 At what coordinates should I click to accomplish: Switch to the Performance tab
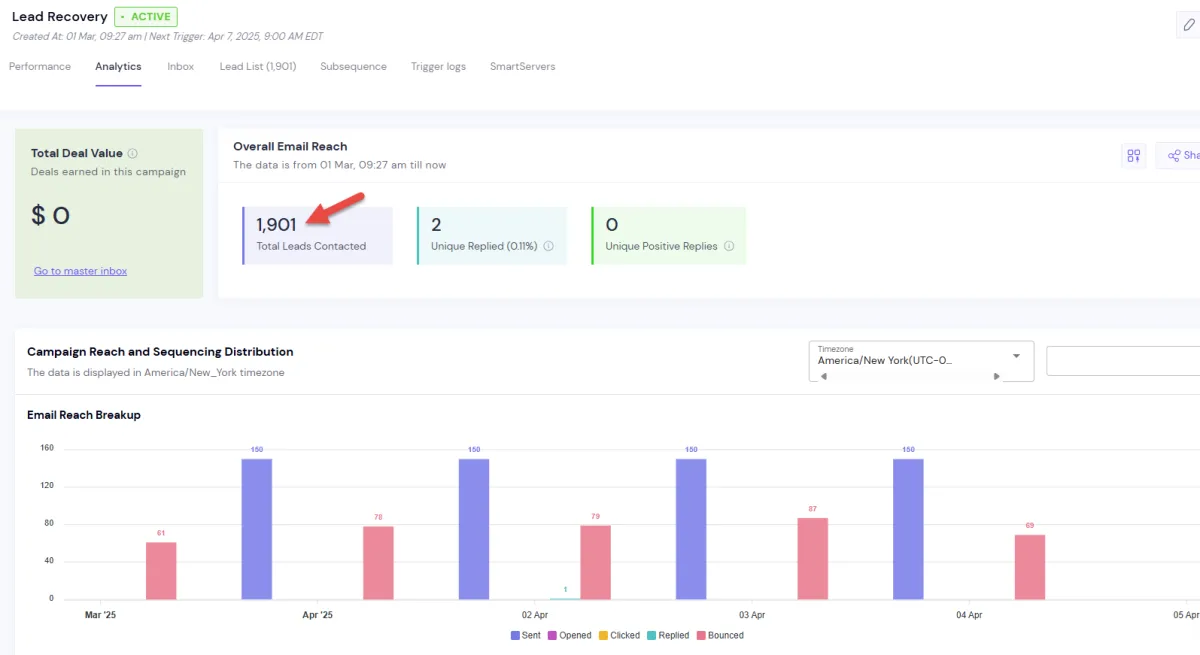[40, 67]
